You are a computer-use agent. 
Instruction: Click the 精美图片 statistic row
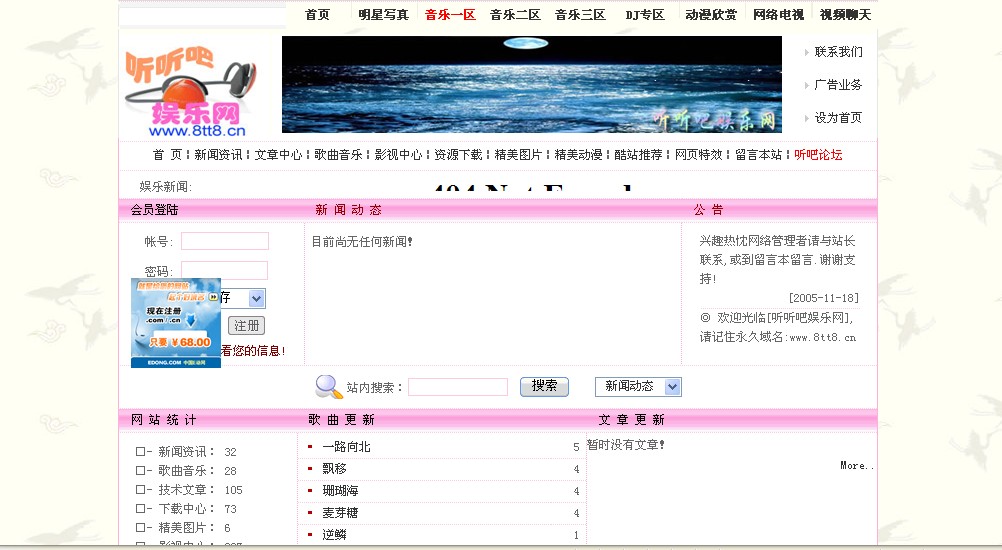pos(183,528)
